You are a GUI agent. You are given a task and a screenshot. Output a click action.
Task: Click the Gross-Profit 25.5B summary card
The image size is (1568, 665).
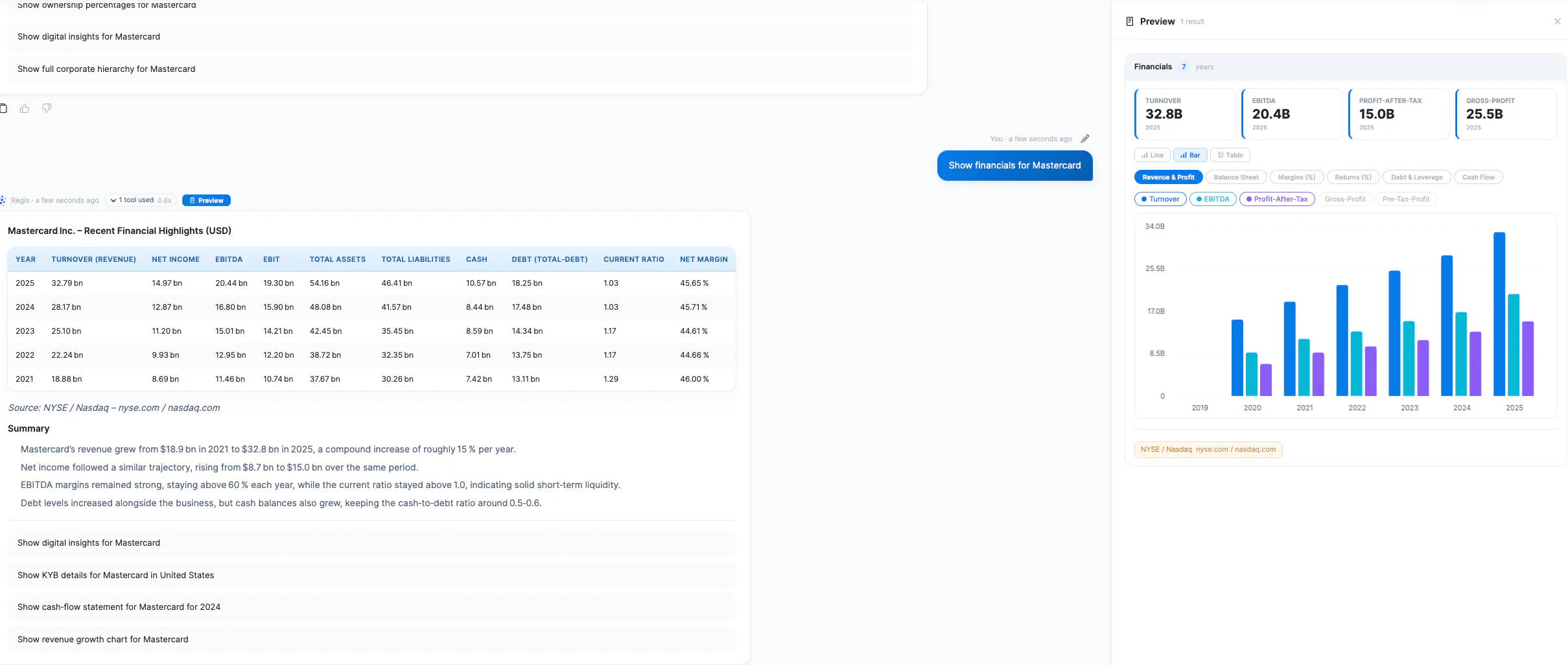click(1506, 114)
